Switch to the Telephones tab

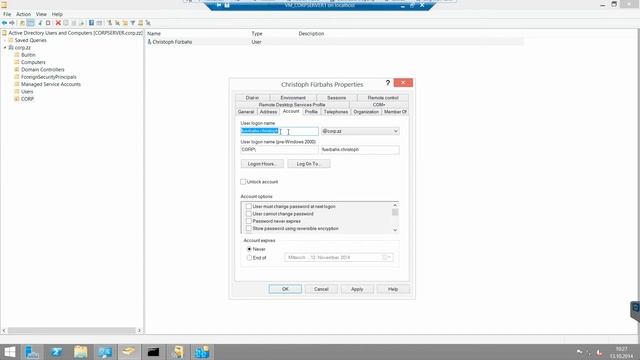336,112
